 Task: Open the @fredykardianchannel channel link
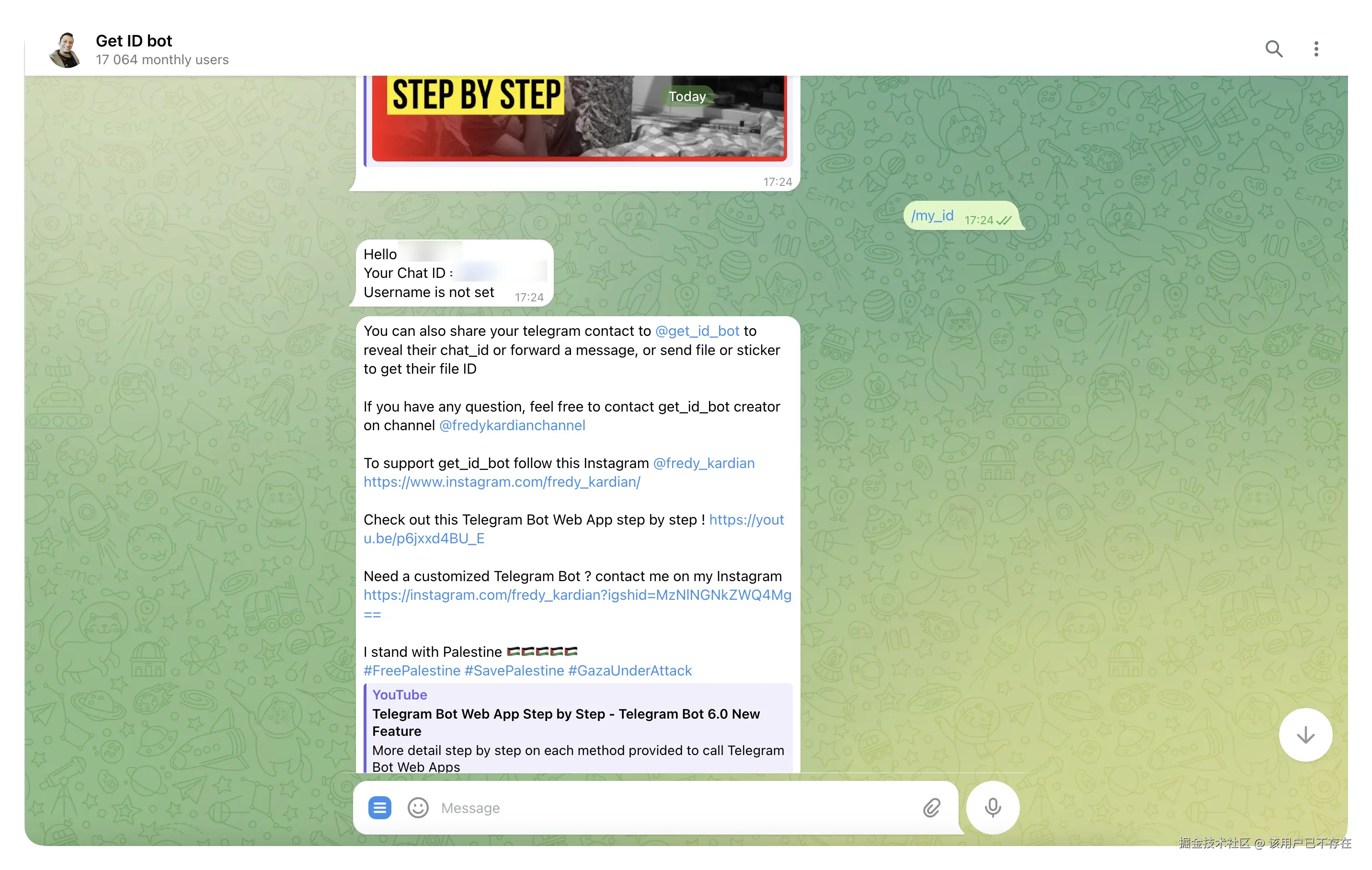coord(512,425)
